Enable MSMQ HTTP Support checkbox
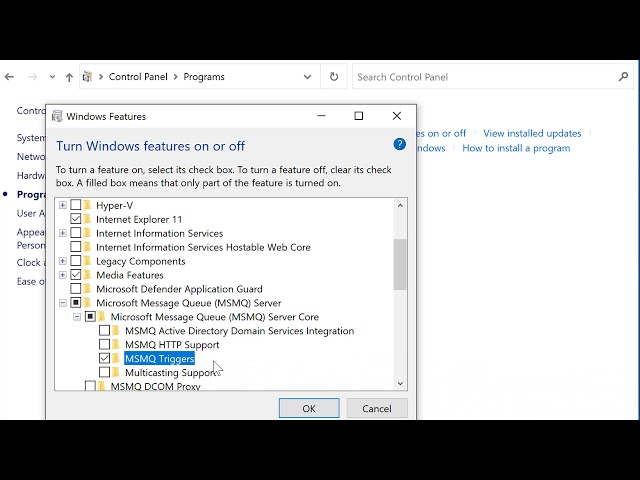This screenshot has height=480, width=640. click(104, 344)
